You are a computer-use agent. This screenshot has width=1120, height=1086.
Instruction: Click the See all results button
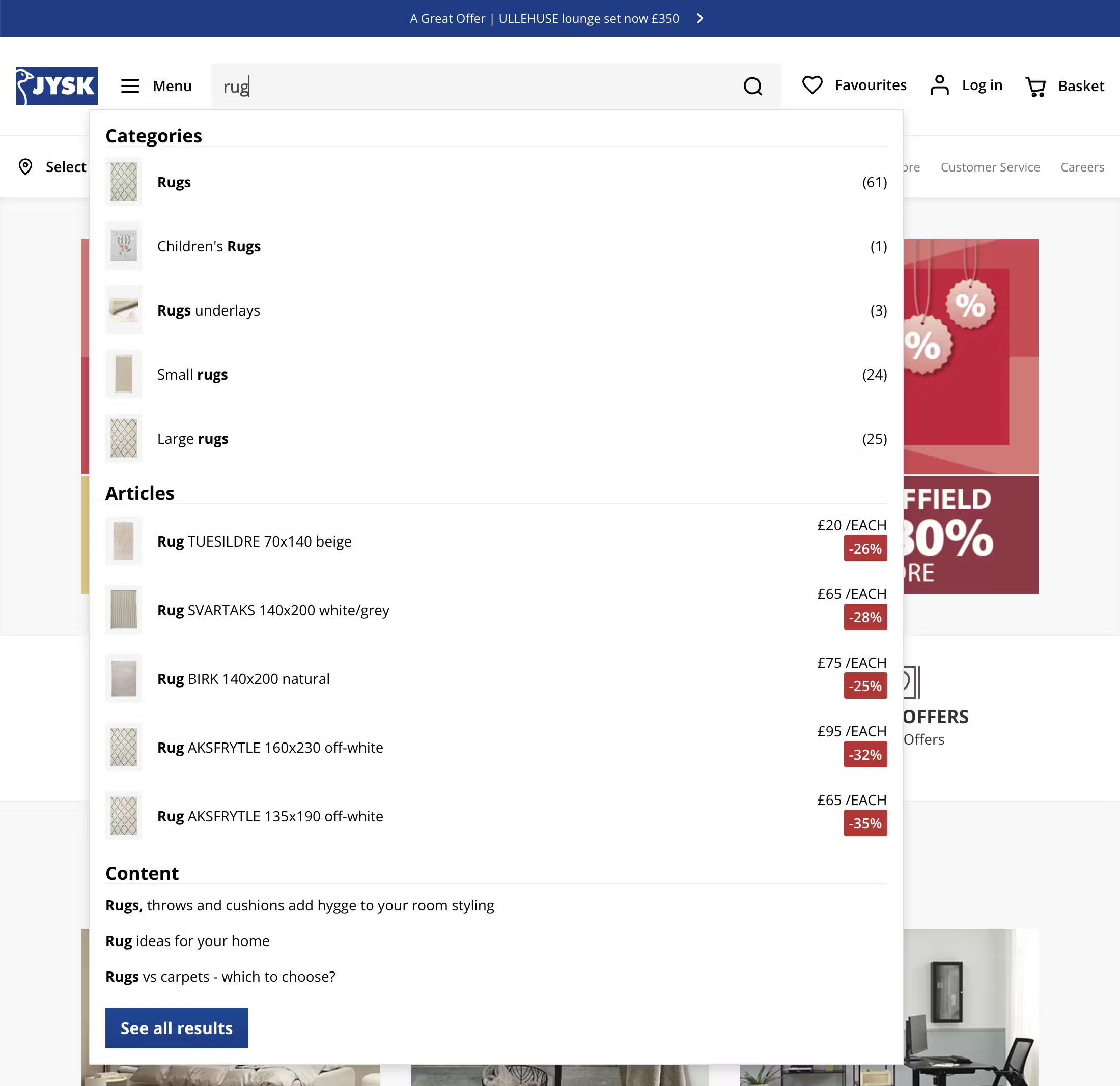tap(177, 1027)
